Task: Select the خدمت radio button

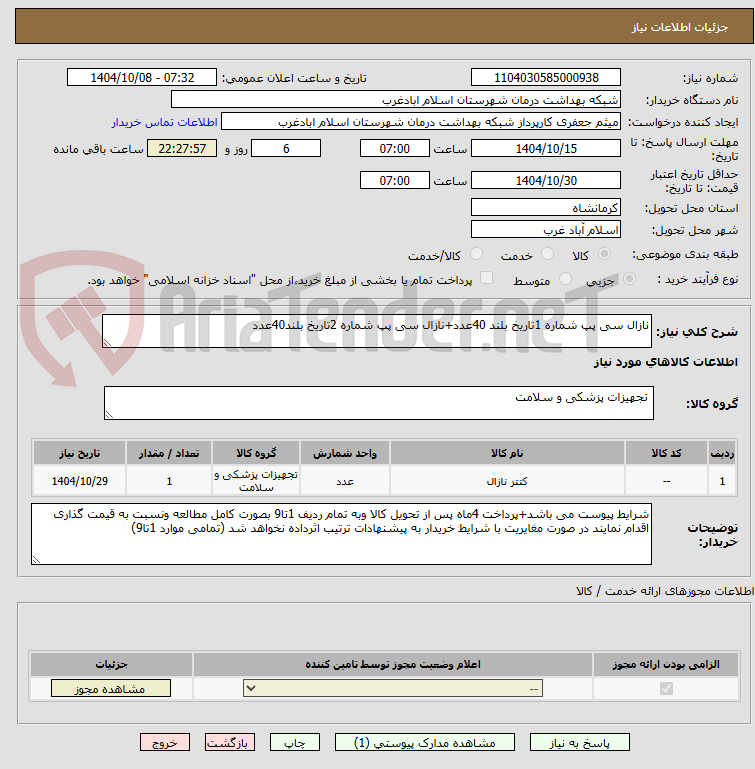Action: [547, 254]
